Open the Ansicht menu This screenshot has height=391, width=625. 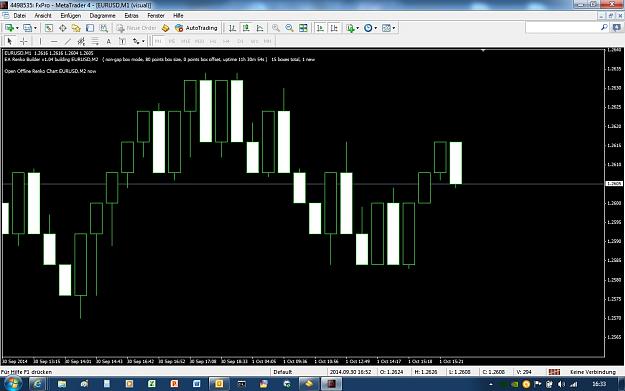[x=43, y=16]
